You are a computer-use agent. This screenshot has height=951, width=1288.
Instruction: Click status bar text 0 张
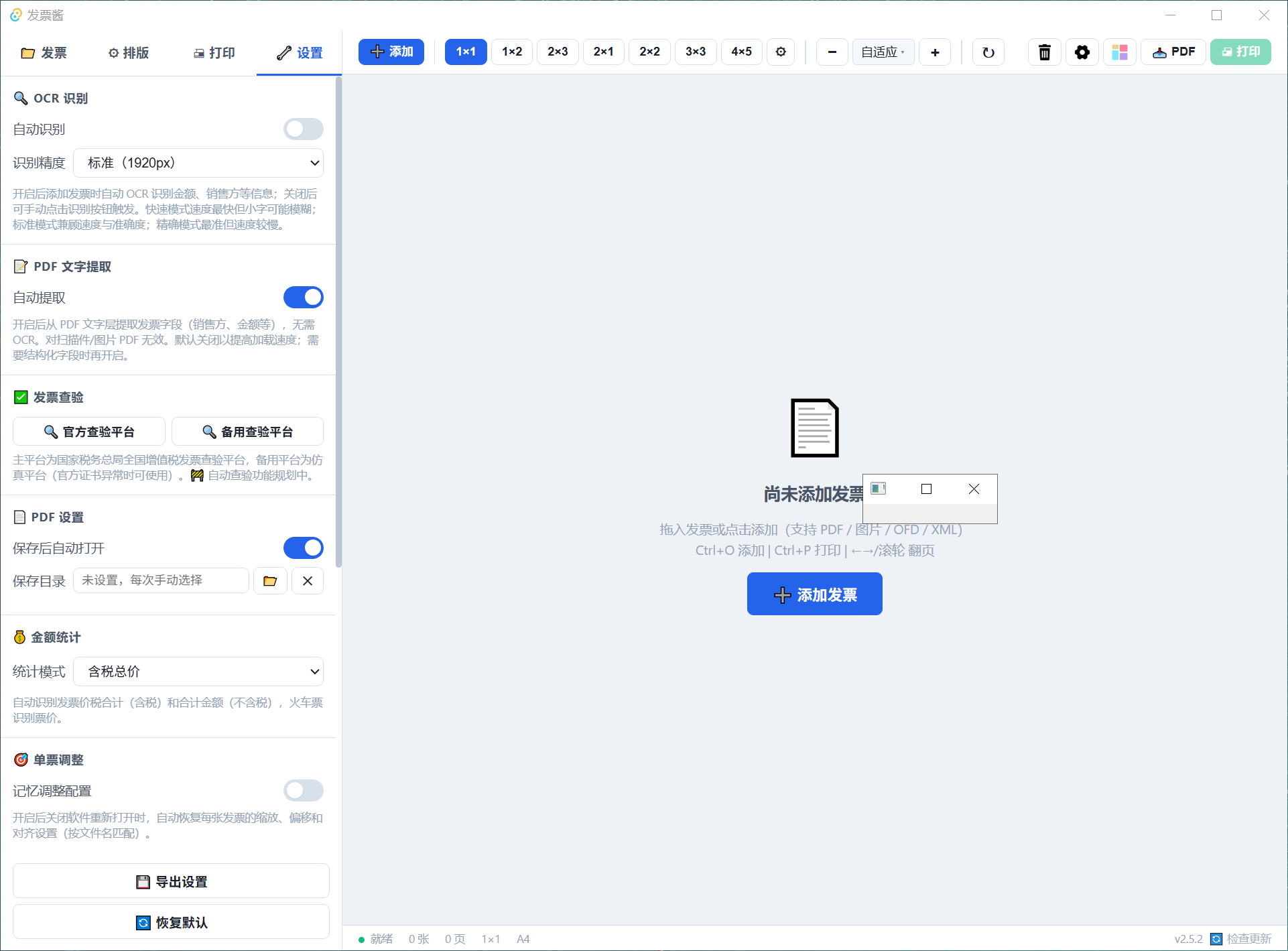[419, 939]
